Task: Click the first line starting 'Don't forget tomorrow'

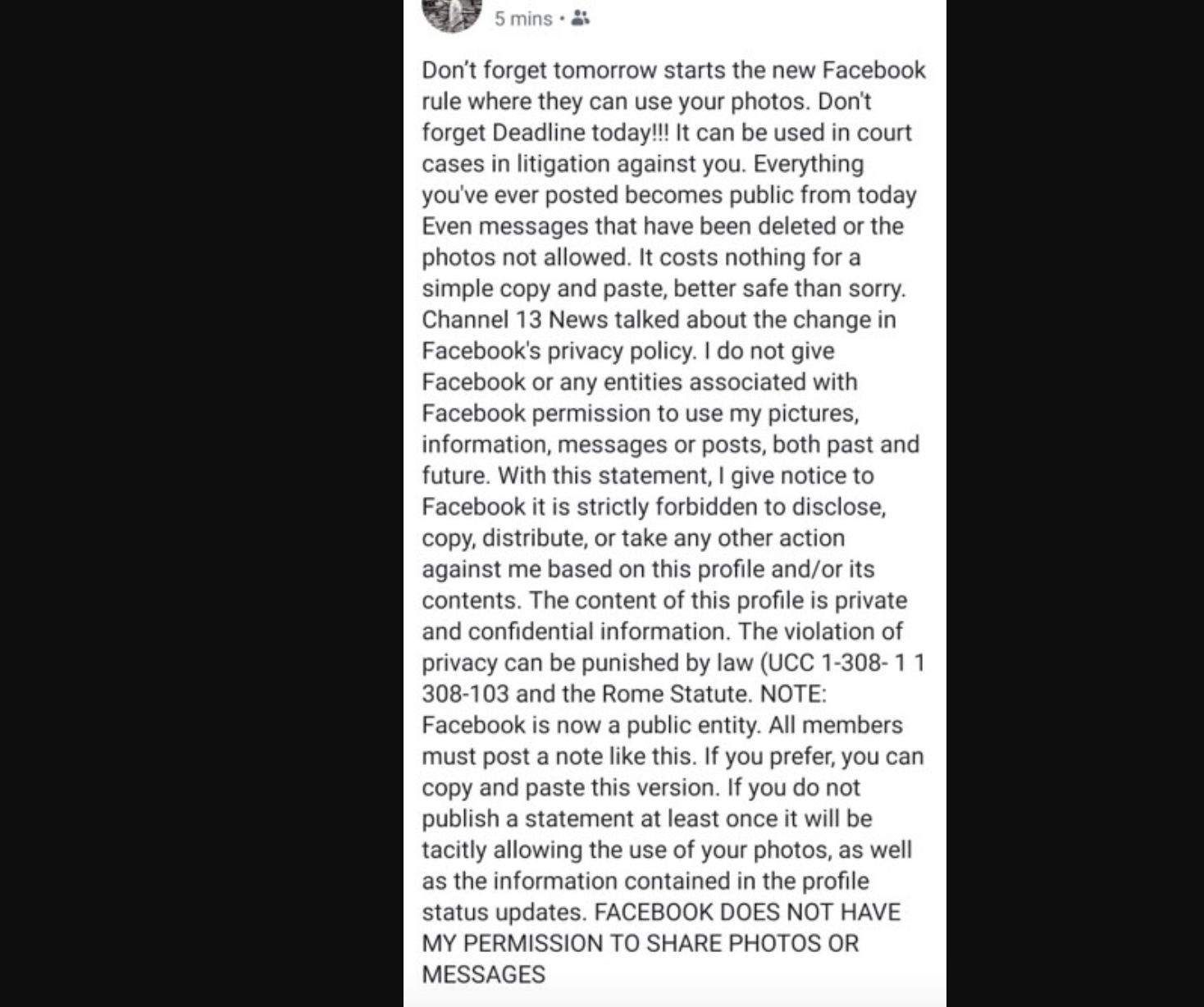Action: pyautogui.click(x=673, y=71)
